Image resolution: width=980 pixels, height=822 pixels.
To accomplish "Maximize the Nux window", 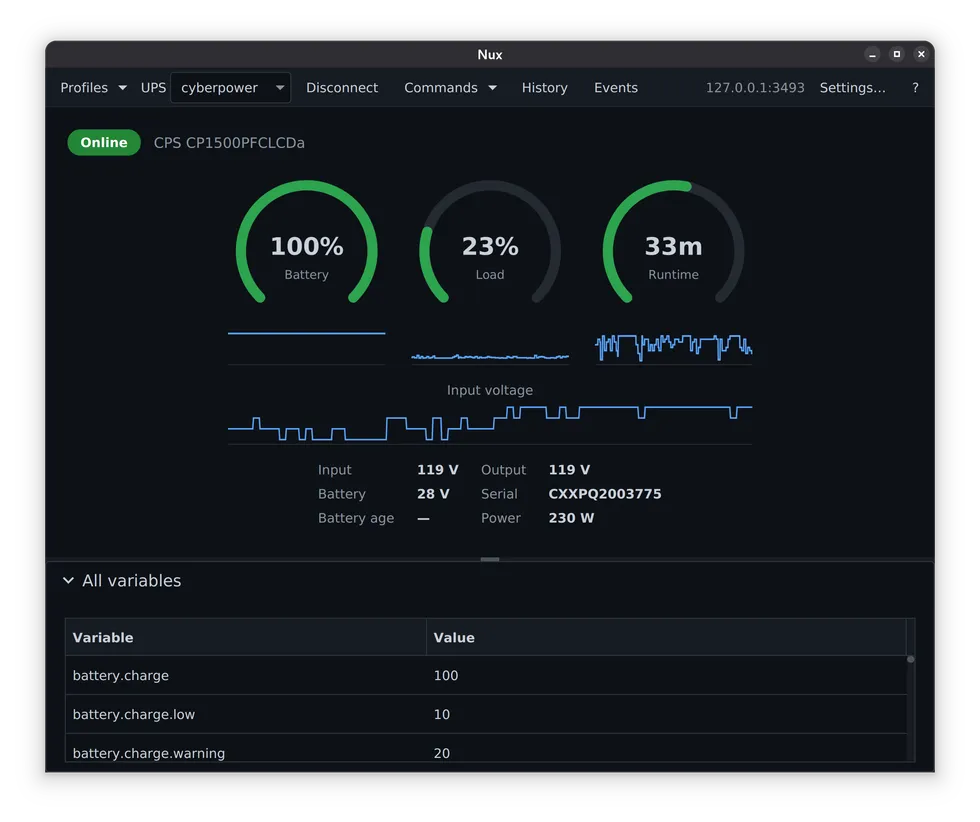I will pos(897,54).
